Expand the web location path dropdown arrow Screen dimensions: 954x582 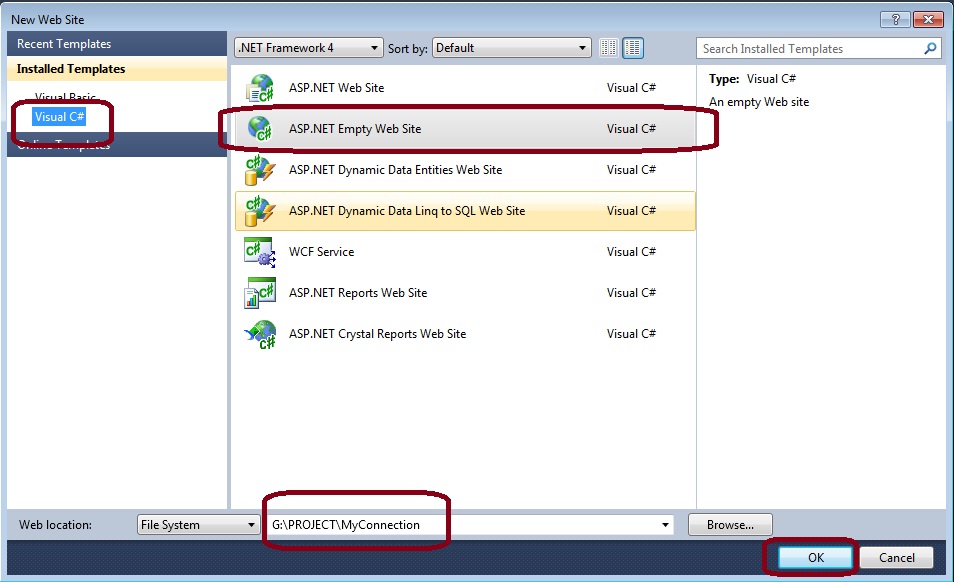665,525
